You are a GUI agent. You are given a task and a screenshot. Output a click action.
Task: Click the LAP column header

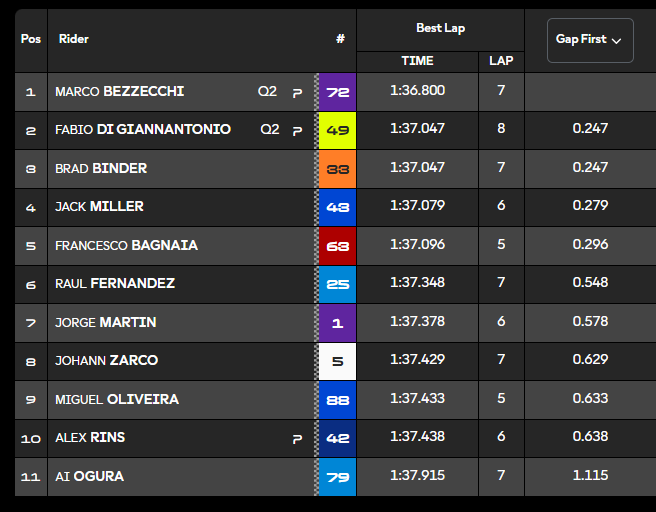(501, 61)
